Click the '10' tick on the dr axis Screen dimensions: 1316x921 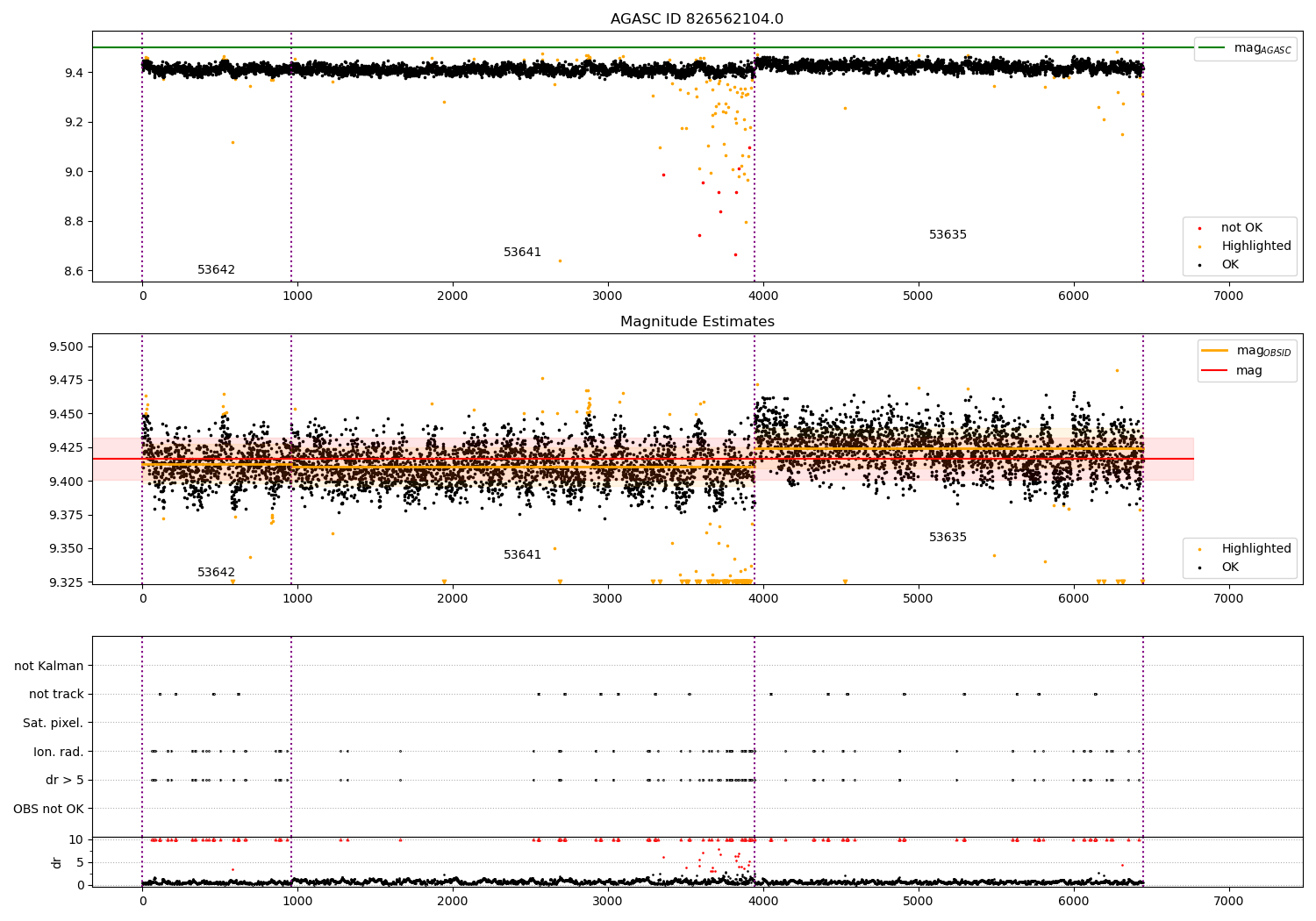[x=77, y=839]
